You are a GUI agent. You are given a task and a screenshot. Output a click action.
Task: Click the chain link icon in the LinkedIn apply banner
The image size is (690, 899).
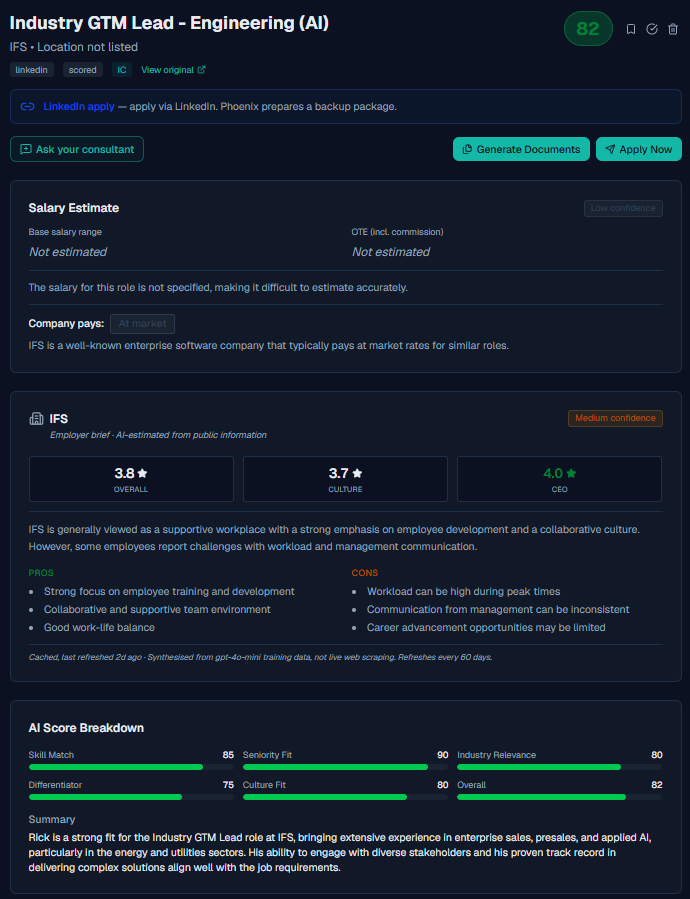pyautogui.click(x=27, y=107)
